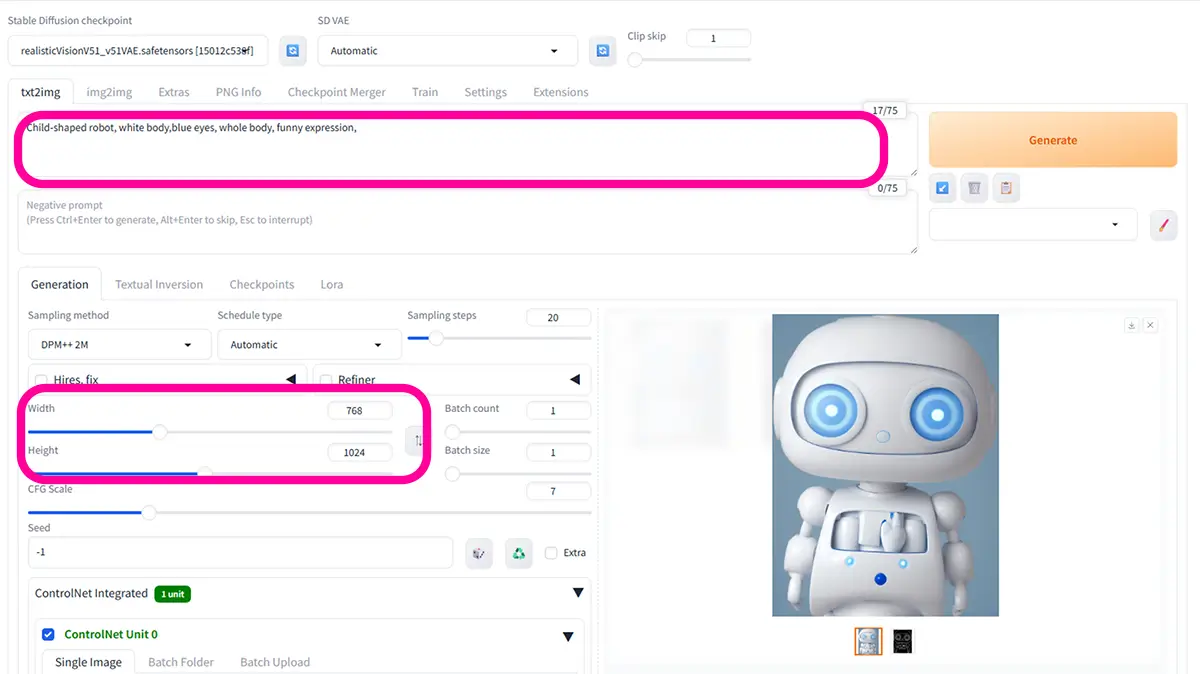Screen dimensions: 1200x674
Task: Reuse the last seed with recycle icon
Action: pyautogui.click(x=518, y=553)
